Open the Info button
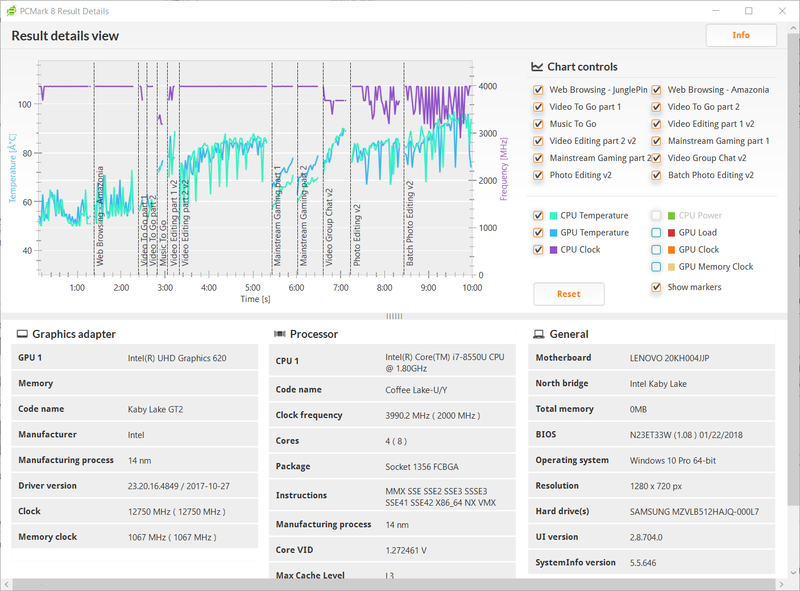 pyautogui.click(x=741, y=35)
